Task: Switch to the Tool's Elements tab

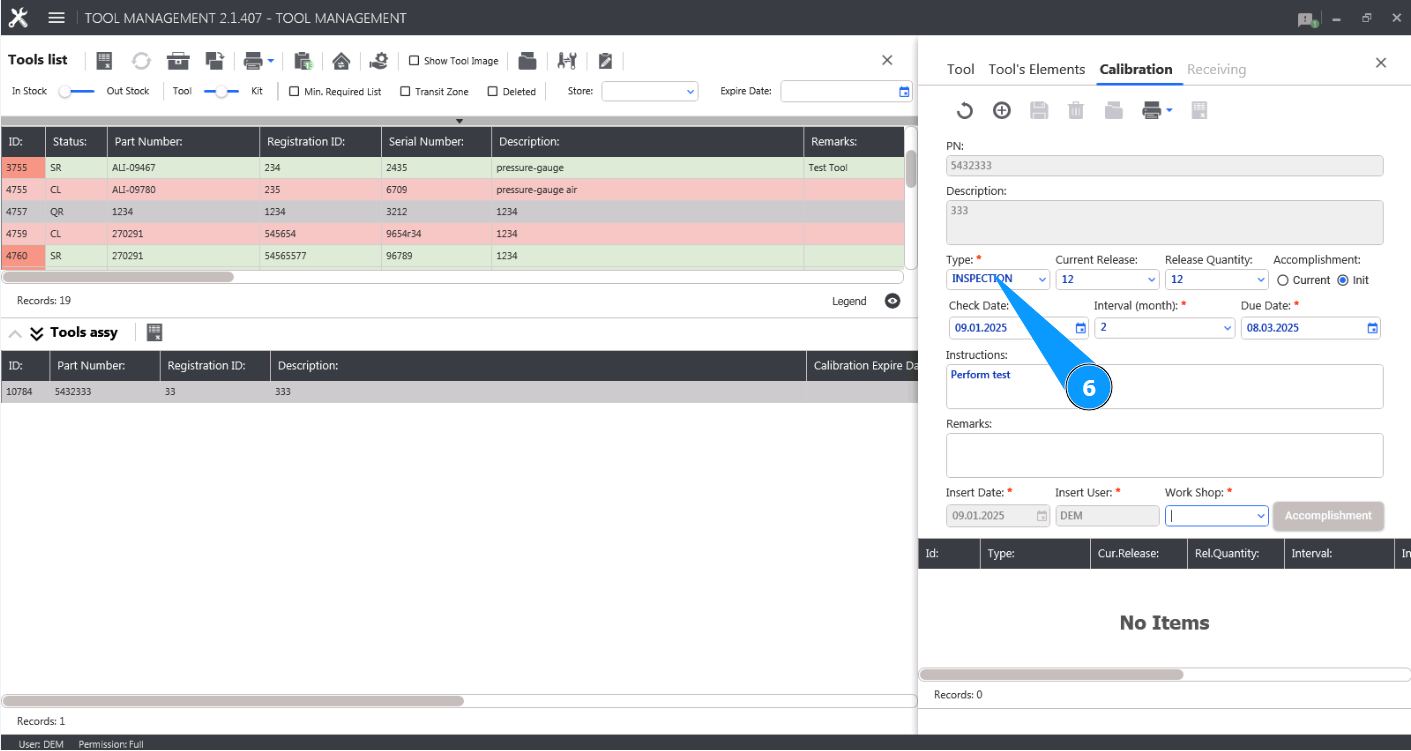Action: point(1036,69)
